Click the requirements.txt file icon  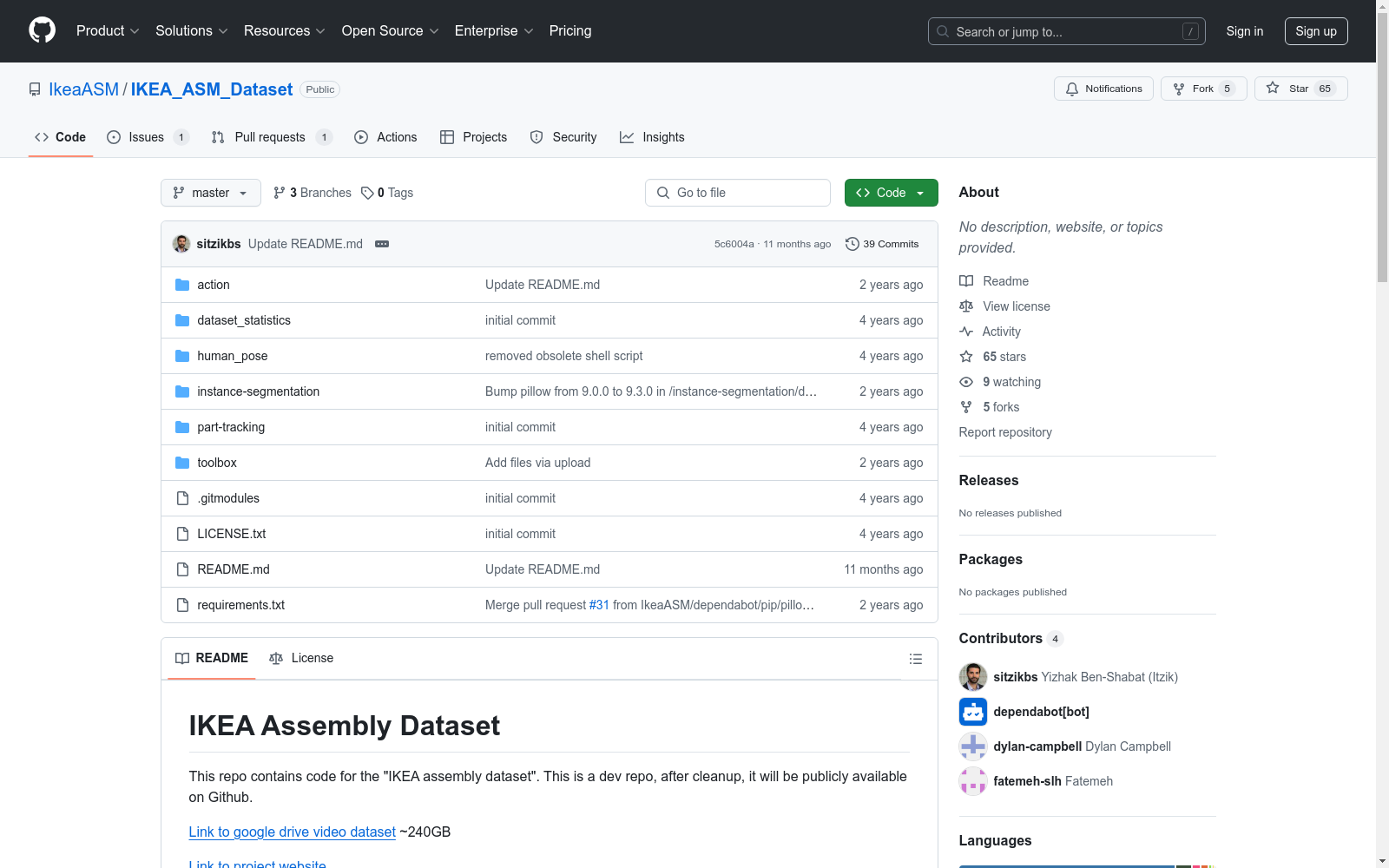point(182,605)
